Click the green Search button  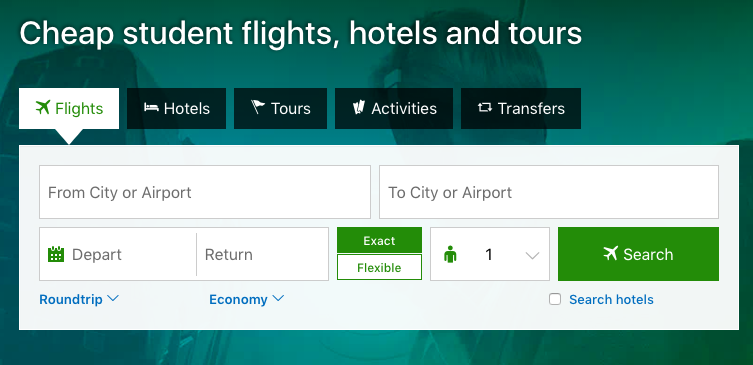638,254
